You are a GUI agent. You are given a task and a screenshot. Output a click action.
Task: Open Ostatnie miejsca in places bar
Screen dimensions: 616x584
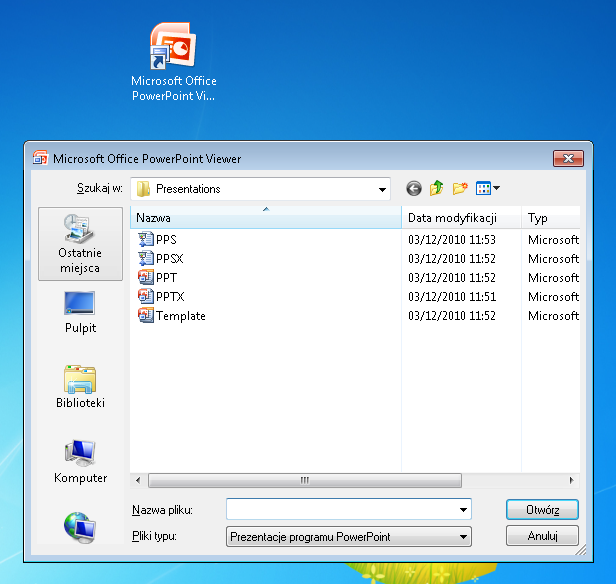pyautogui.click(x=80, y=244)
